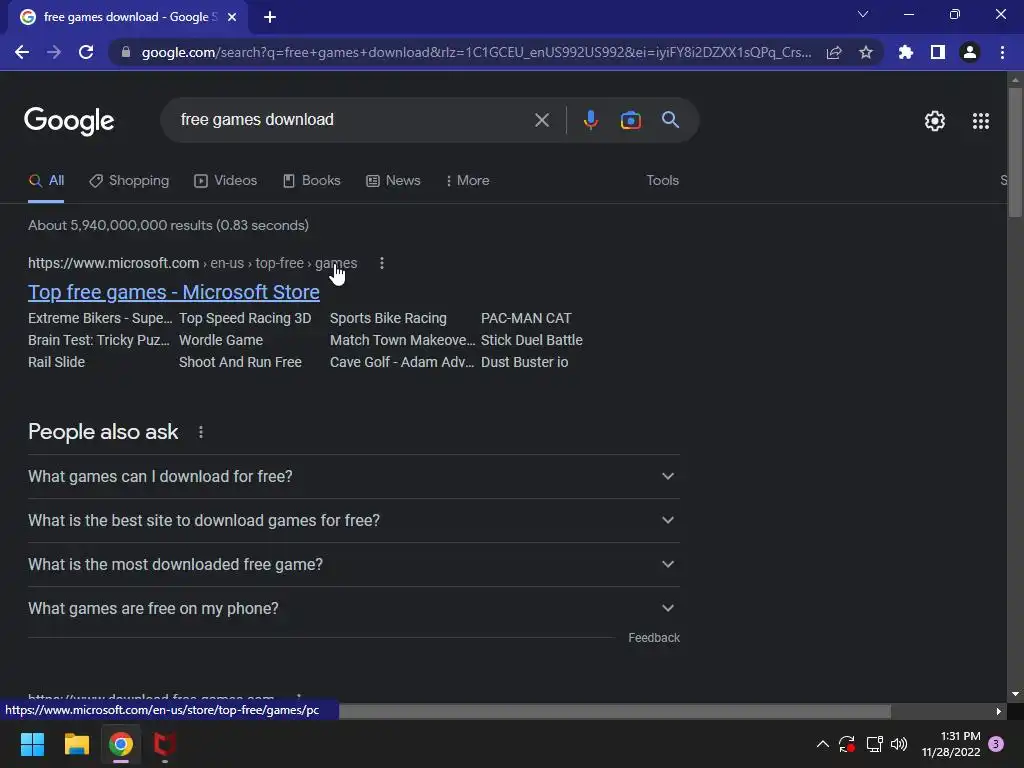Open 'Top free games - Microsoft Store' result

tap(174, 292)
